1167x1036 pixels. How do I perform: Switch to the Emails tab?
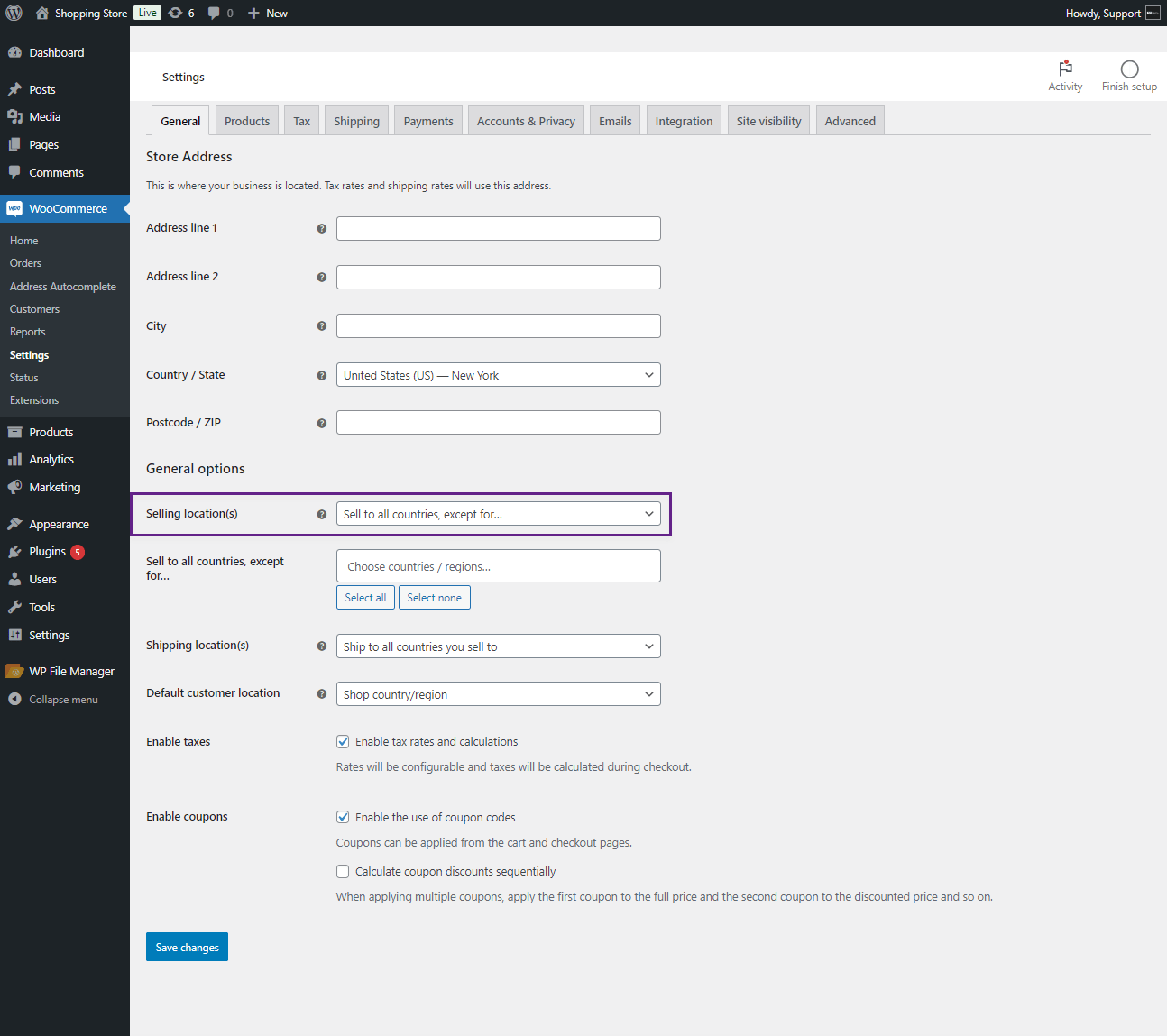pos(614,120)
